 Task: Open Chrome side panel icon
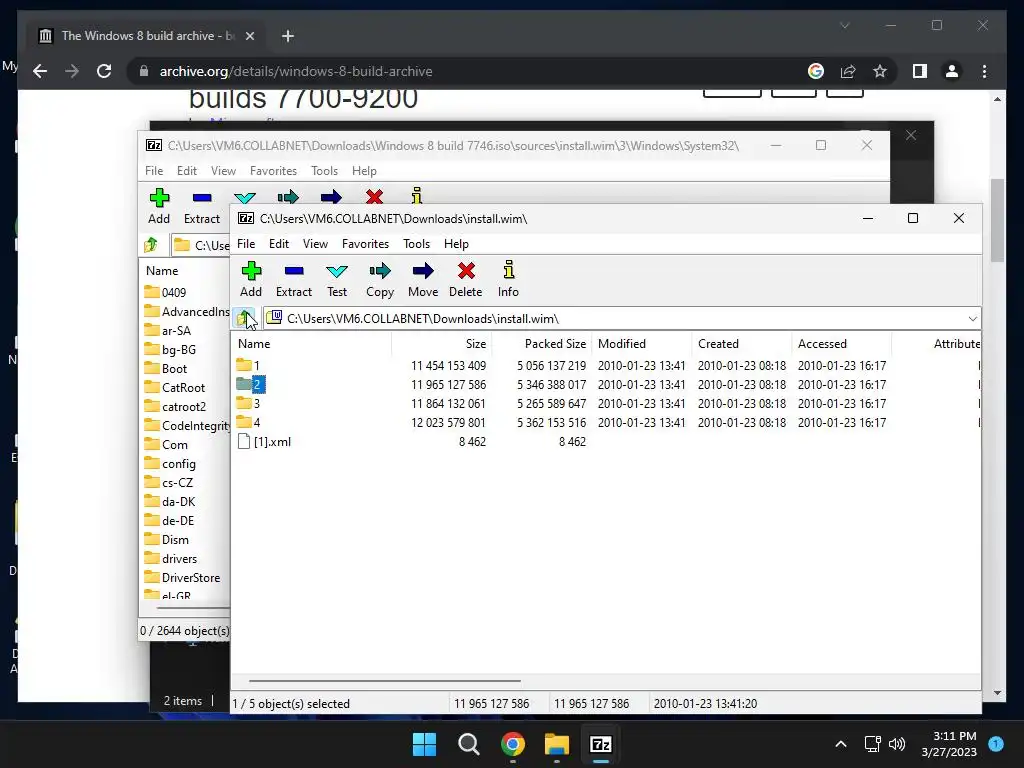(920, 71)
